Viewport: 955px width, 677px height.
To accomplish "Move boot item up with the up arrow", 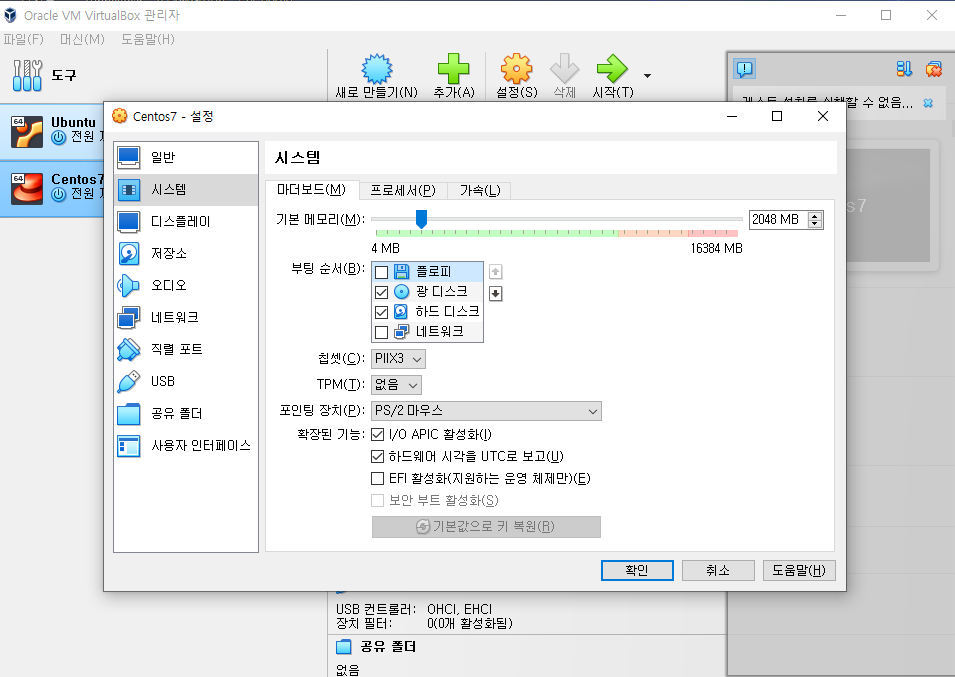I will pos(496,272).
